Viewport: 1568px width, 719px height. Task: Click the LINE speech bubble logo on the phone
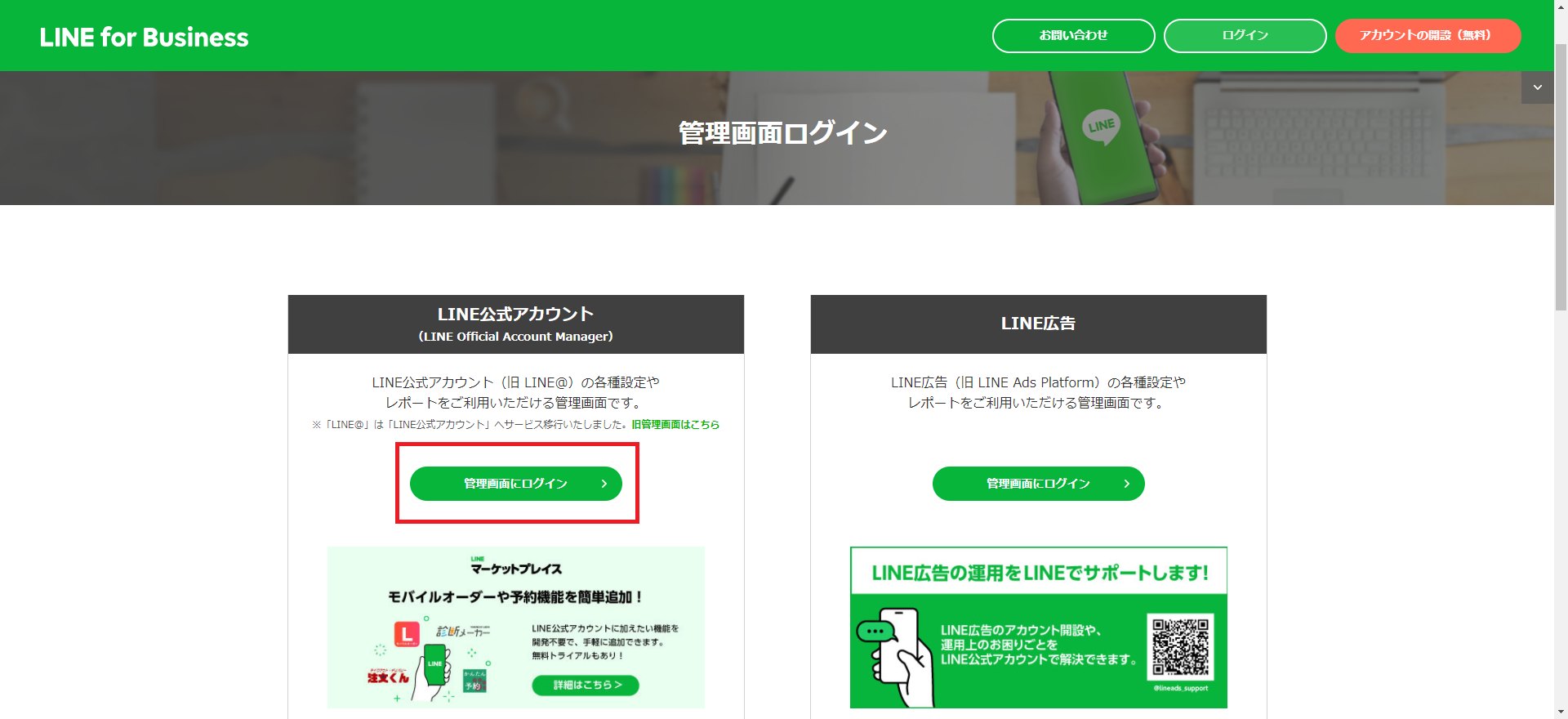[1101, 126]
